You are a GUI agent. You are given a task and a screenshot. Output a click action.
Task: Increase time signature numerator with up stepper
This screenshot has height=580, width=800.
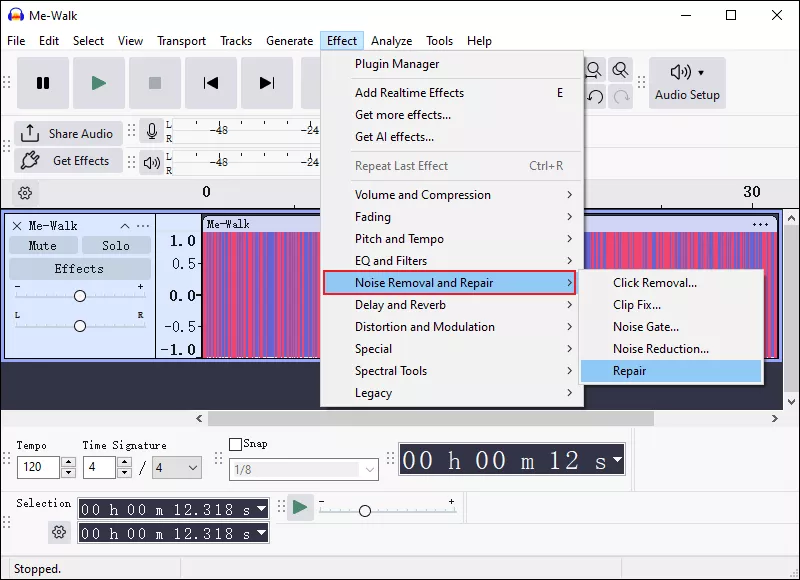124,462
